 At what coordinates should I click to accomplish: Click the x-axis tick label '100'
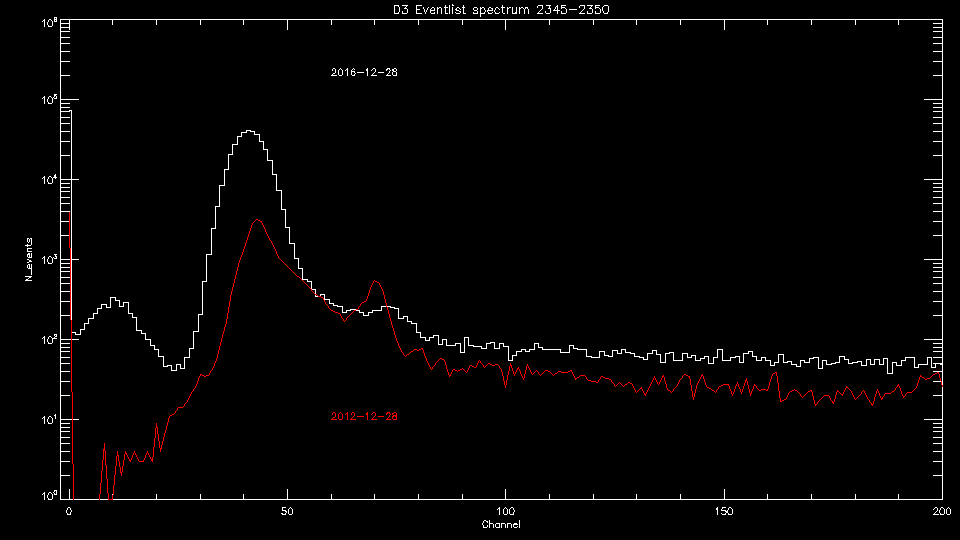point(506,511)
